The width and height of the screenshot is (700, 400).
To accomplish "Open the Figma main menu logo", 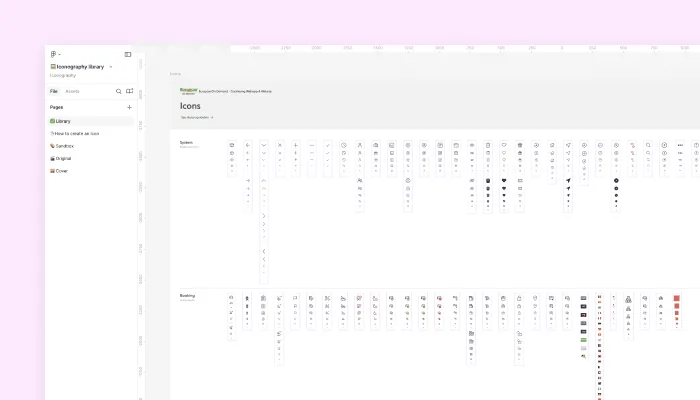I will [53, 54].
